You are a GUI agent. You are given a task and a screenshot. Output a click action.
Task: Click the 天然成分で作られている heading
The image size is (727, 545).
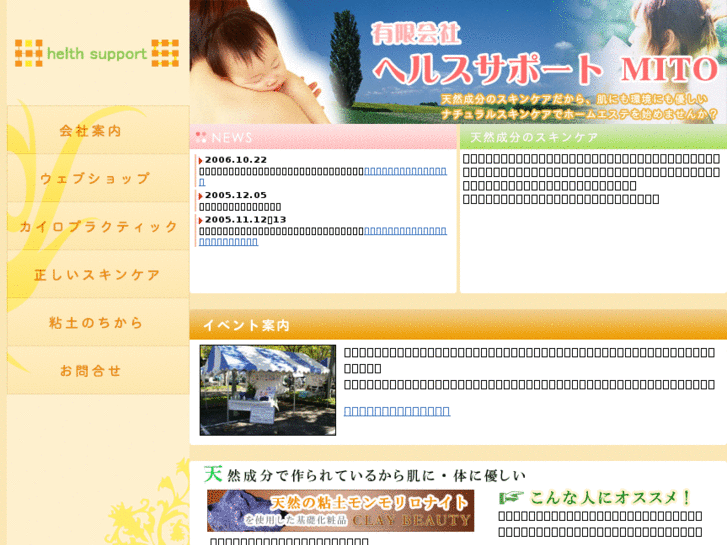tap(365, 475)
